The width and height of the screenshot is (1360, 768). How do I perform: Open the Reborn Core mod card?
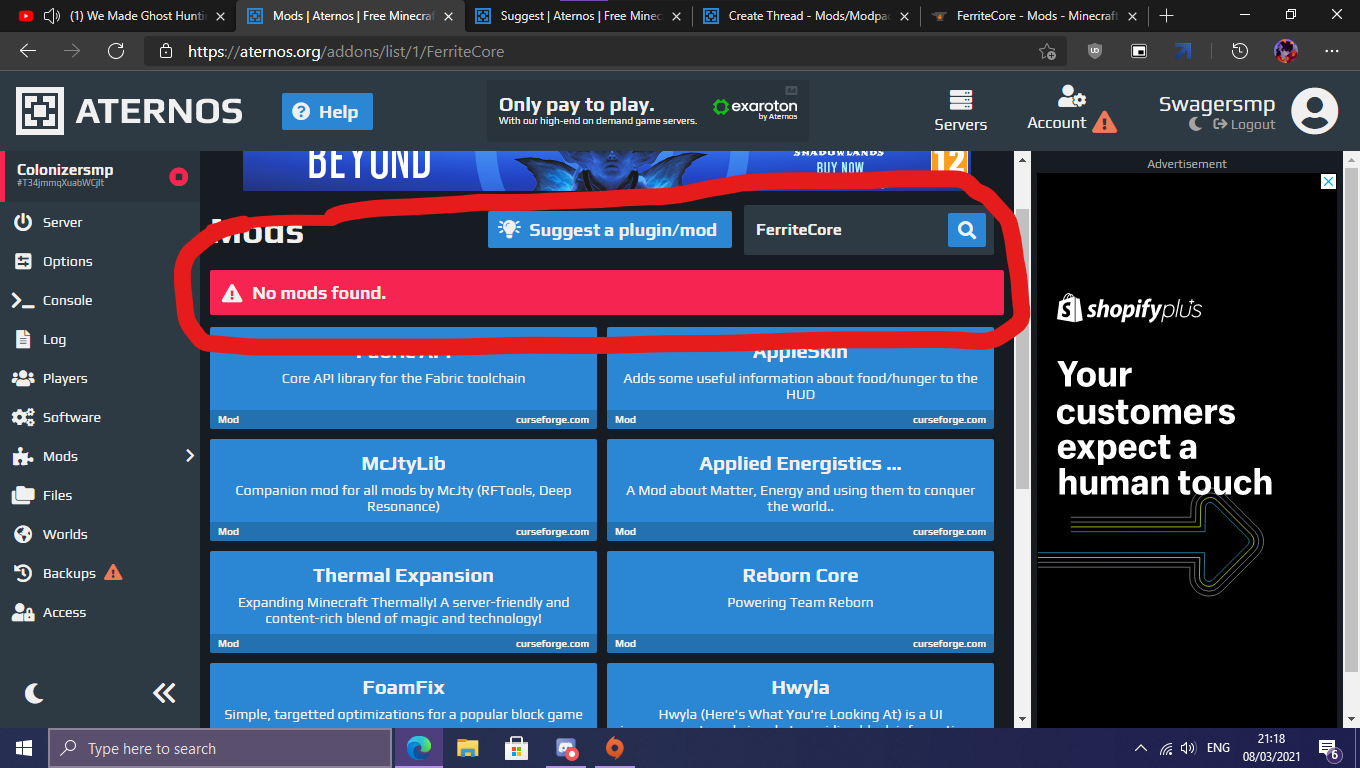800,602
